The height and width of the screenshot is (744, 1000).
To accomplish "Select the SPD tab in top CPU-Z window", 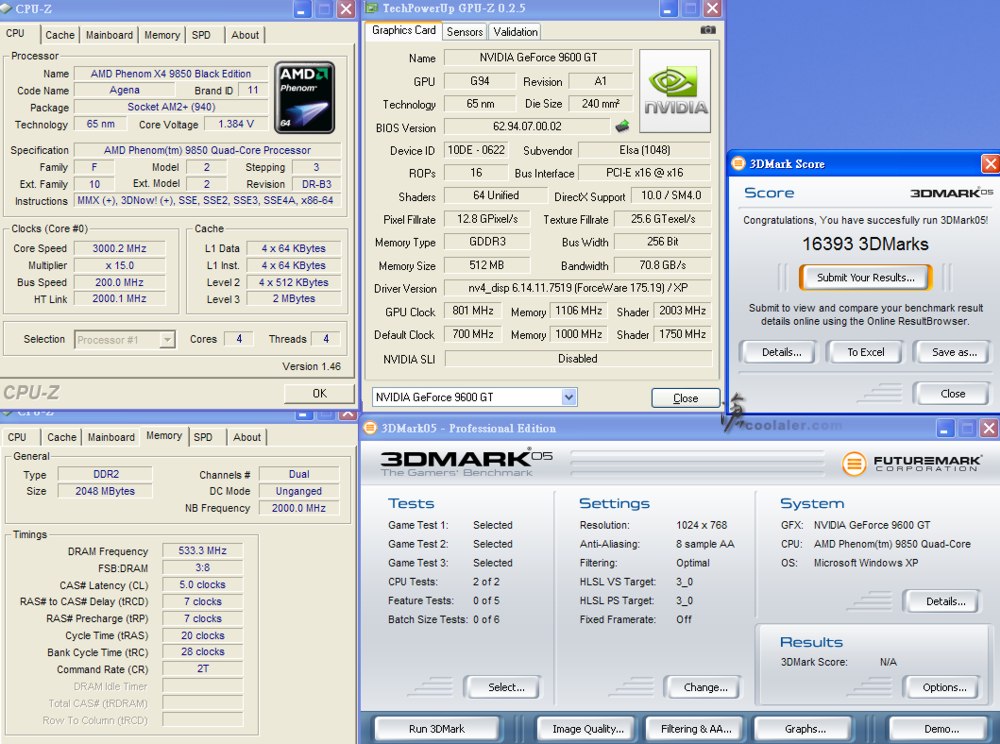I will tap(202, 35).
